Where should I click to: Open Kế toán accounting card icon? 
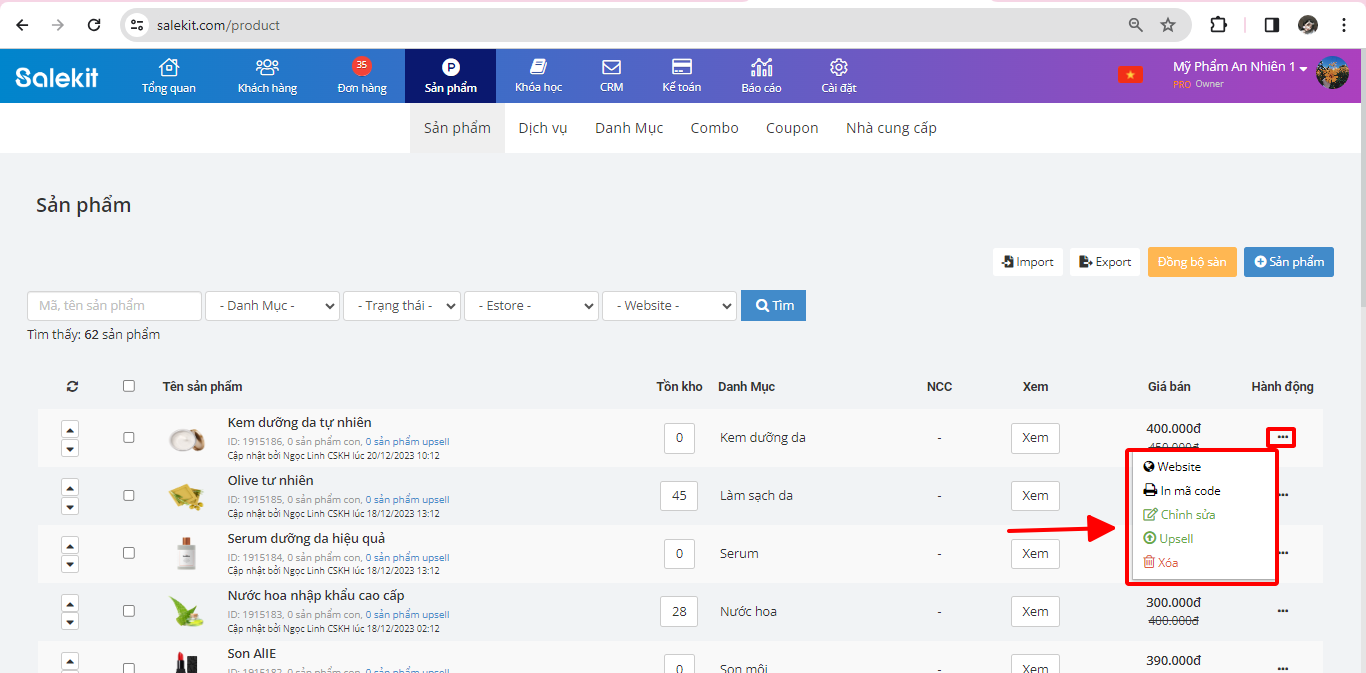coord(681,68)
